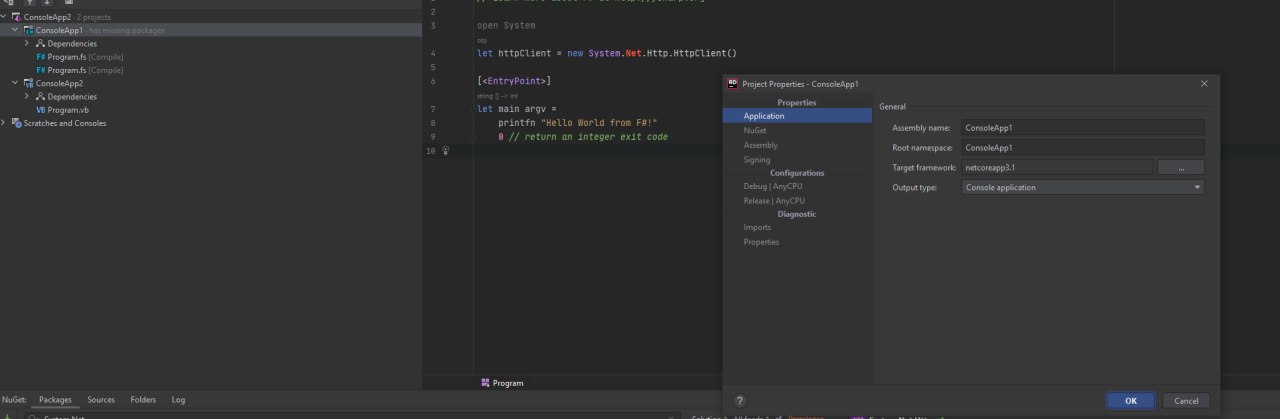Click the help question mark icon
1280x419 pixels.
click(x=740, y=400)
